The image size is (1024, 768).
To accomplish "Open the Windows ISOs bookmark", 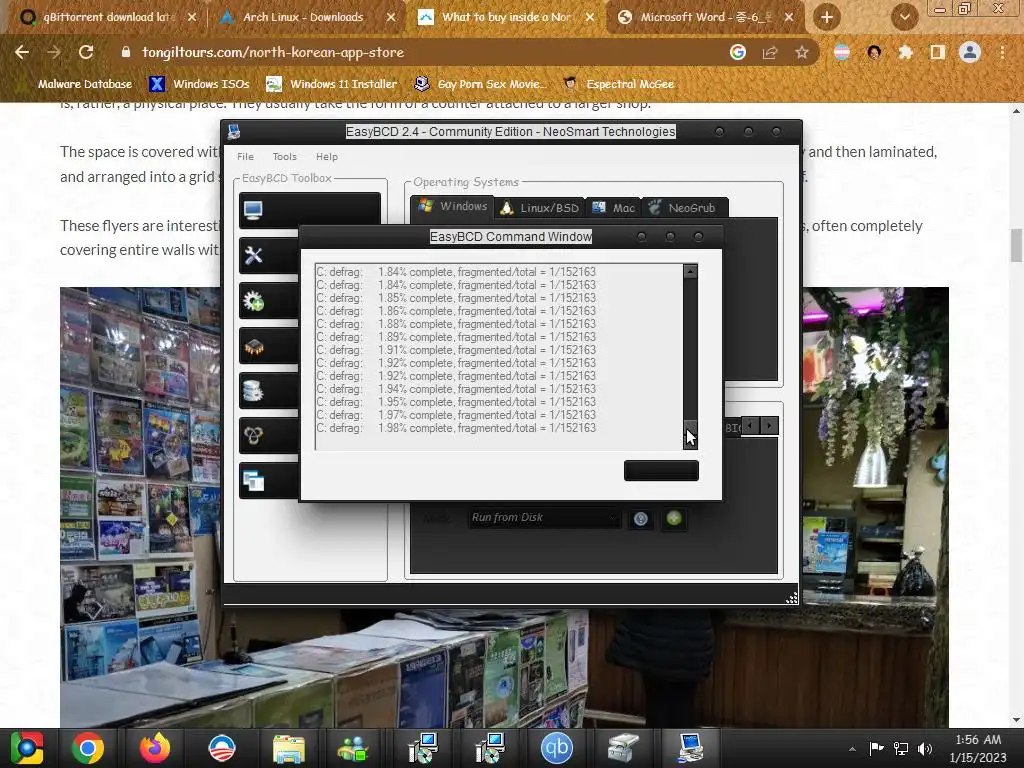I will pyautogui.click(x=200, y=84).
